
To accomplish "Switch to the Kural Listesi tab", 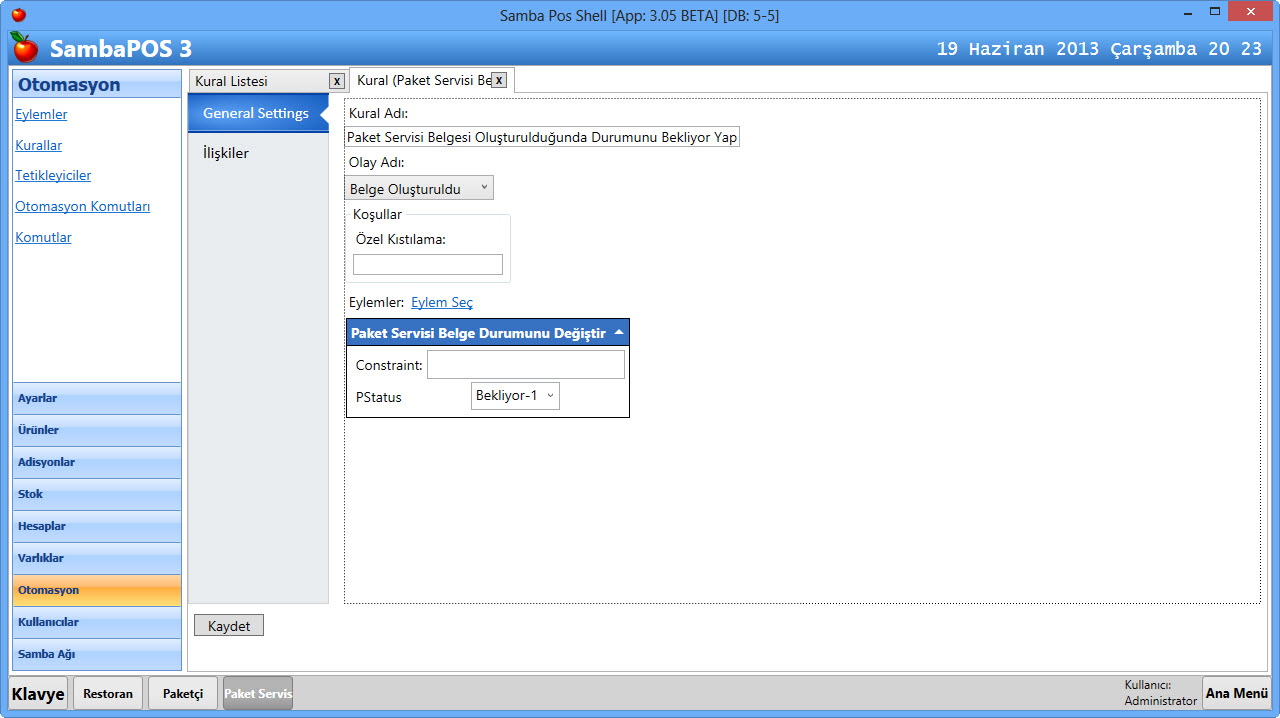I will click(258, 81).
